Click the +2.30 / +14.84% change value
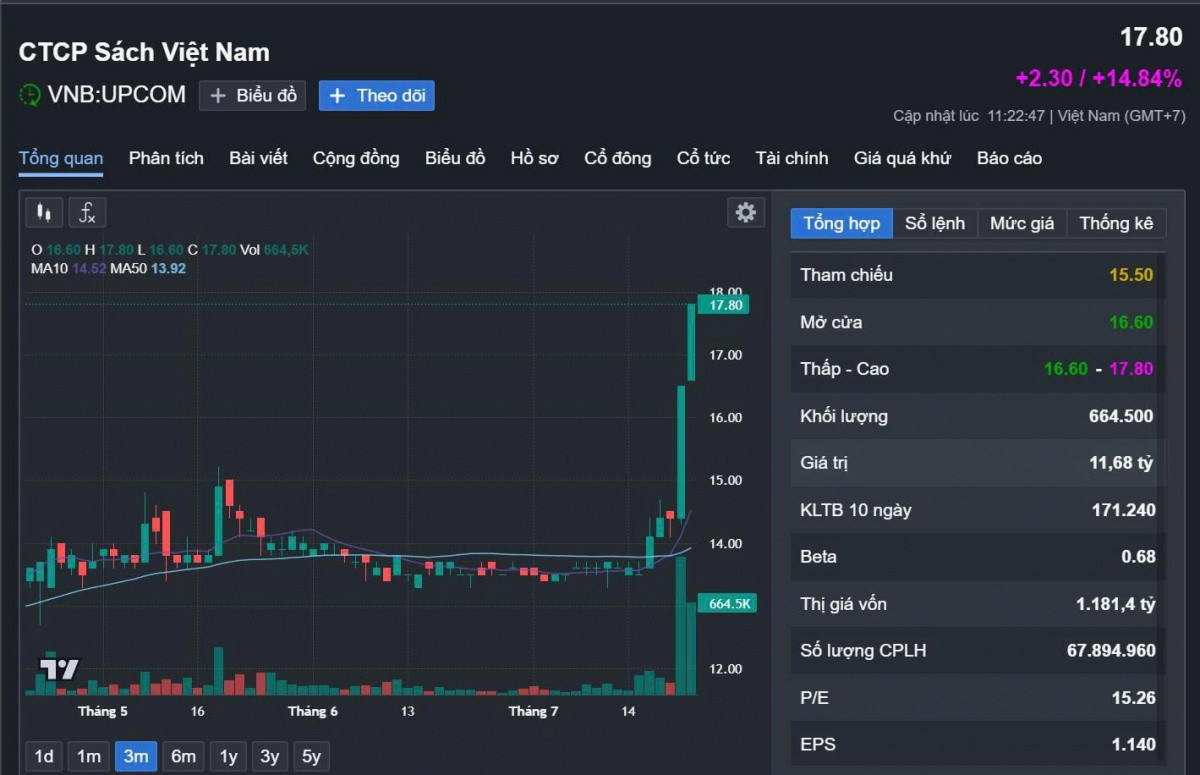Viewport: 1200px width, 775px height. 1098,78
